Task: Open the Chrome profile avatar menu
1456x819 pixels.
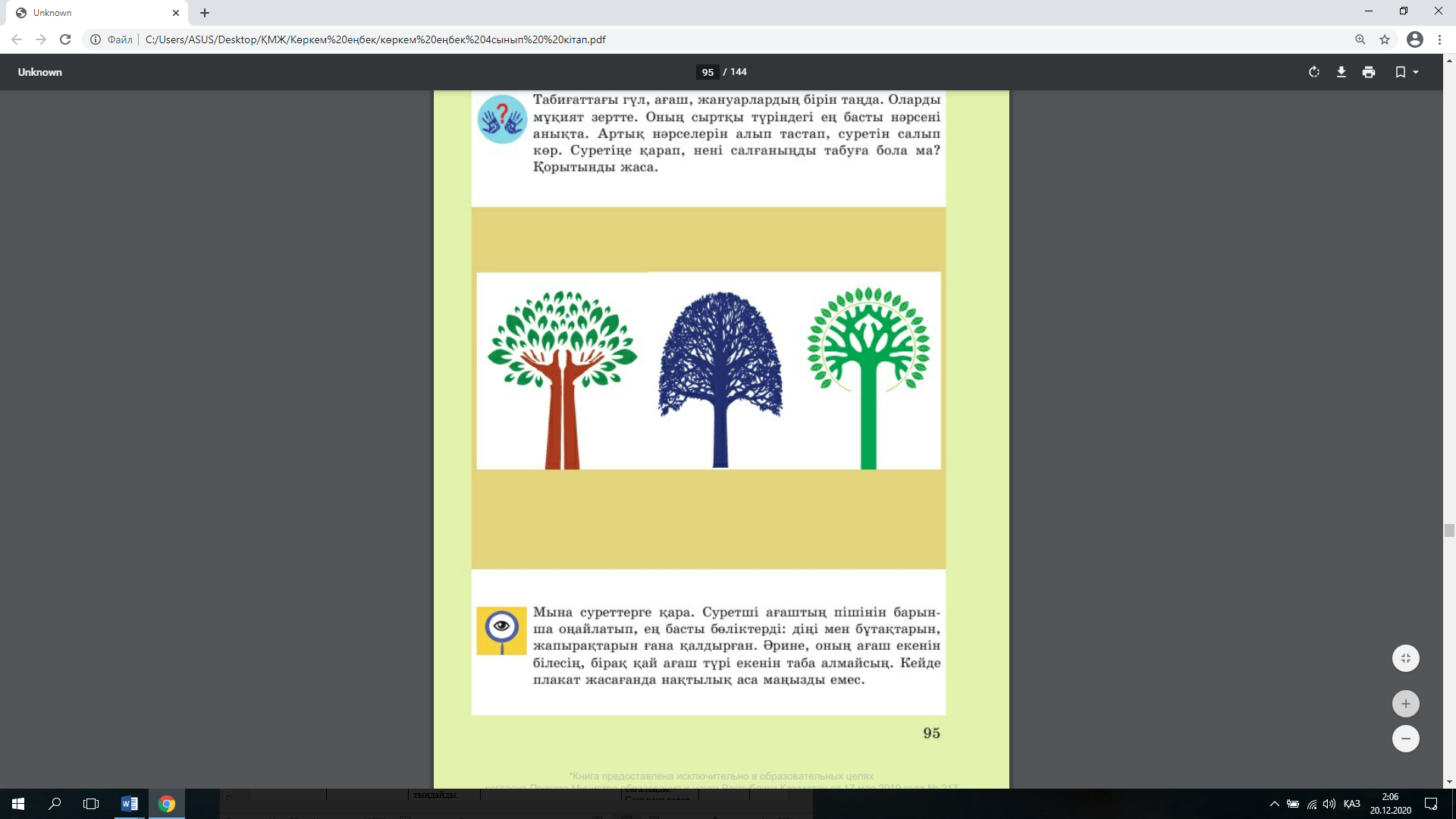Action: 1414,39
